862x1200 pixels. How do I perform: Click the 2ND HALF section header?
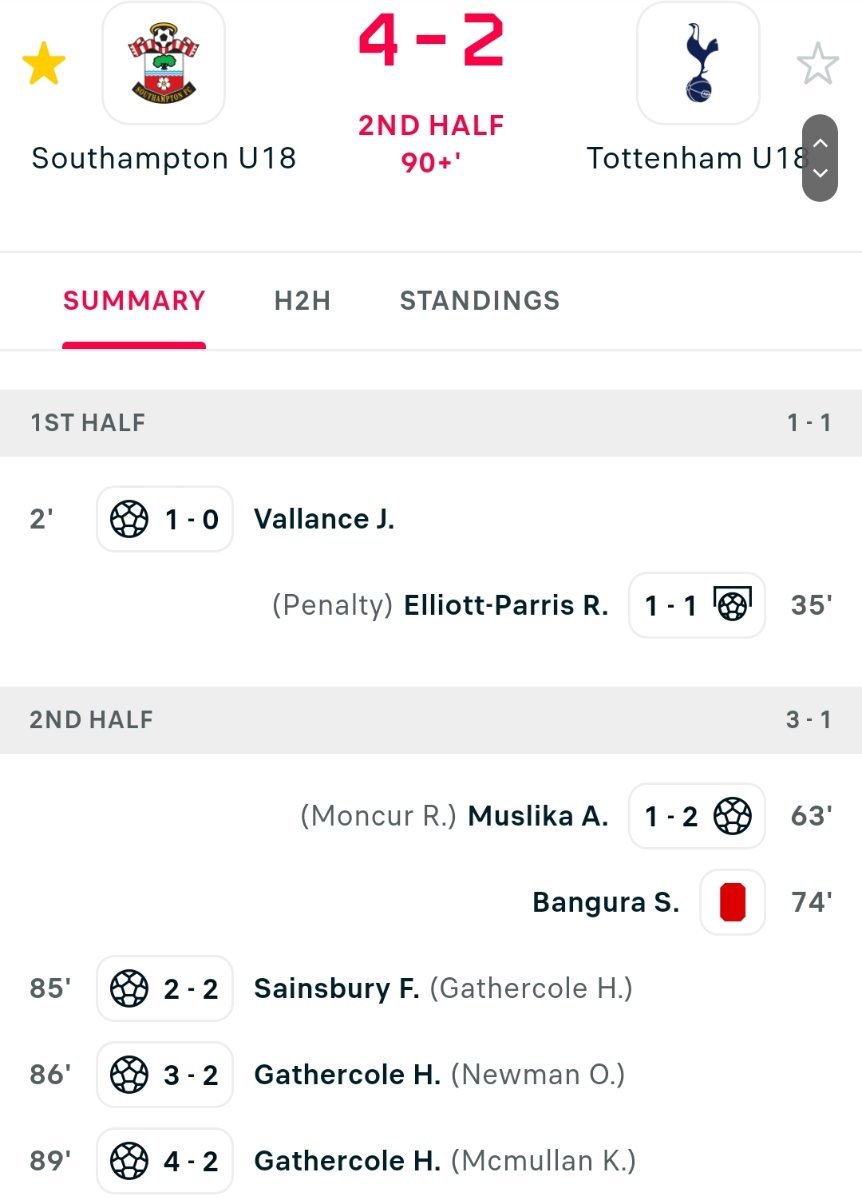431,720
